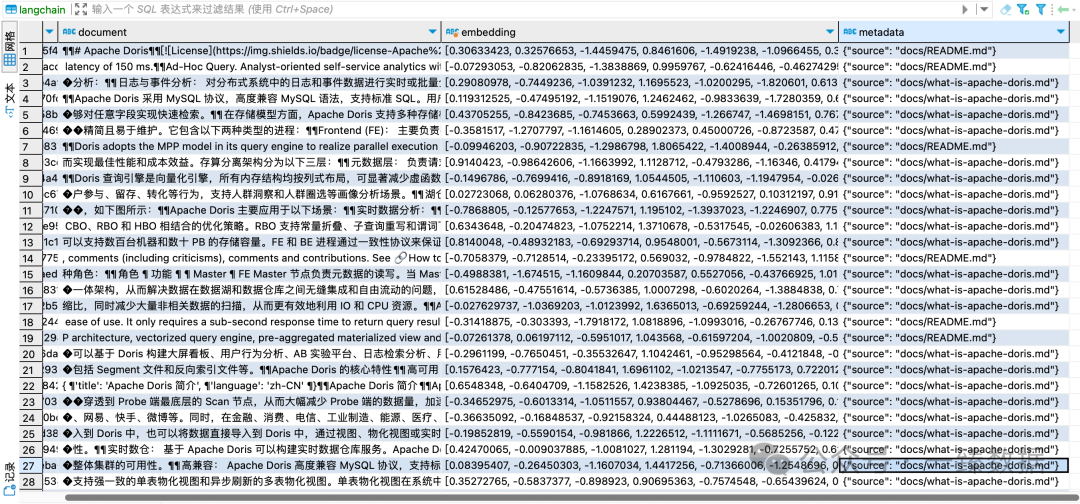Click the ABC type icon of document column
Viewport: 1080px width, 504px height.
[x=69, y=32]
